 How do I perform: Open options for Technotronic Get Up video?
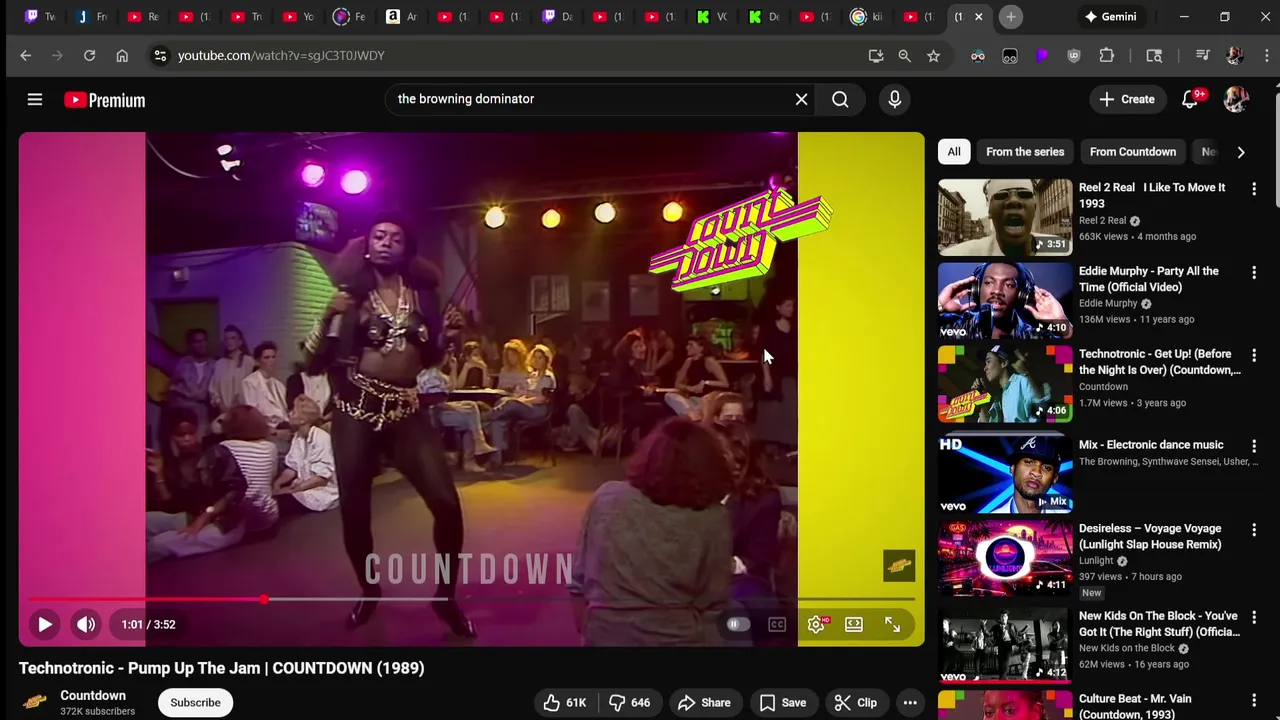point(1254,355)
